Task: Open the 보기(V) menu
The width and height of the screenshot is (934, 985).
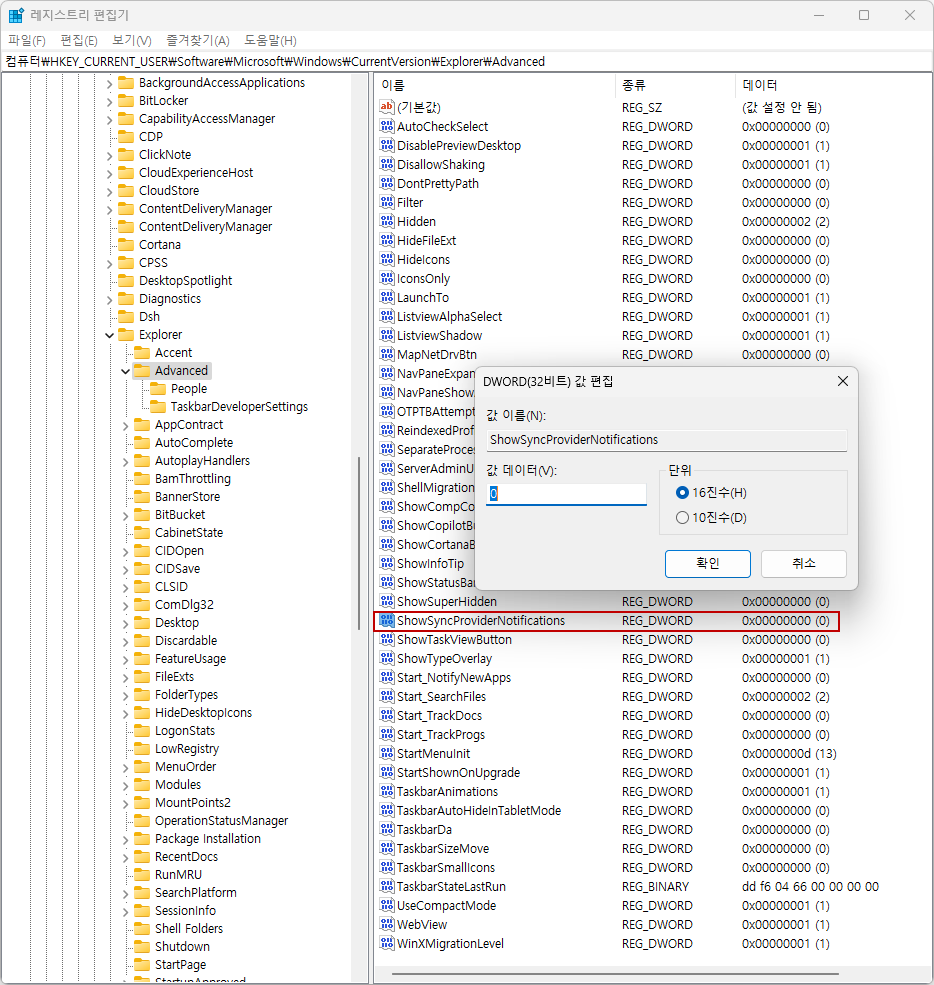Action: (132, 40)
